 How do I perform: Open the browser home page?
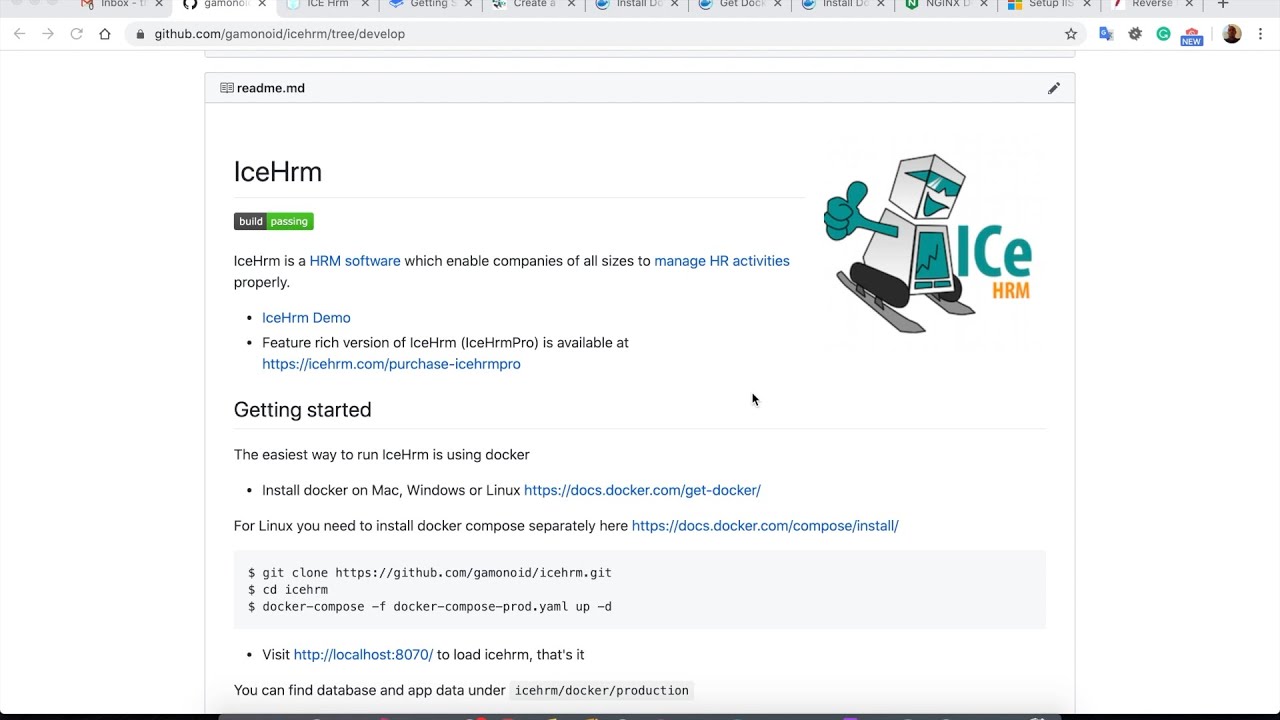(x=105, y=34)
